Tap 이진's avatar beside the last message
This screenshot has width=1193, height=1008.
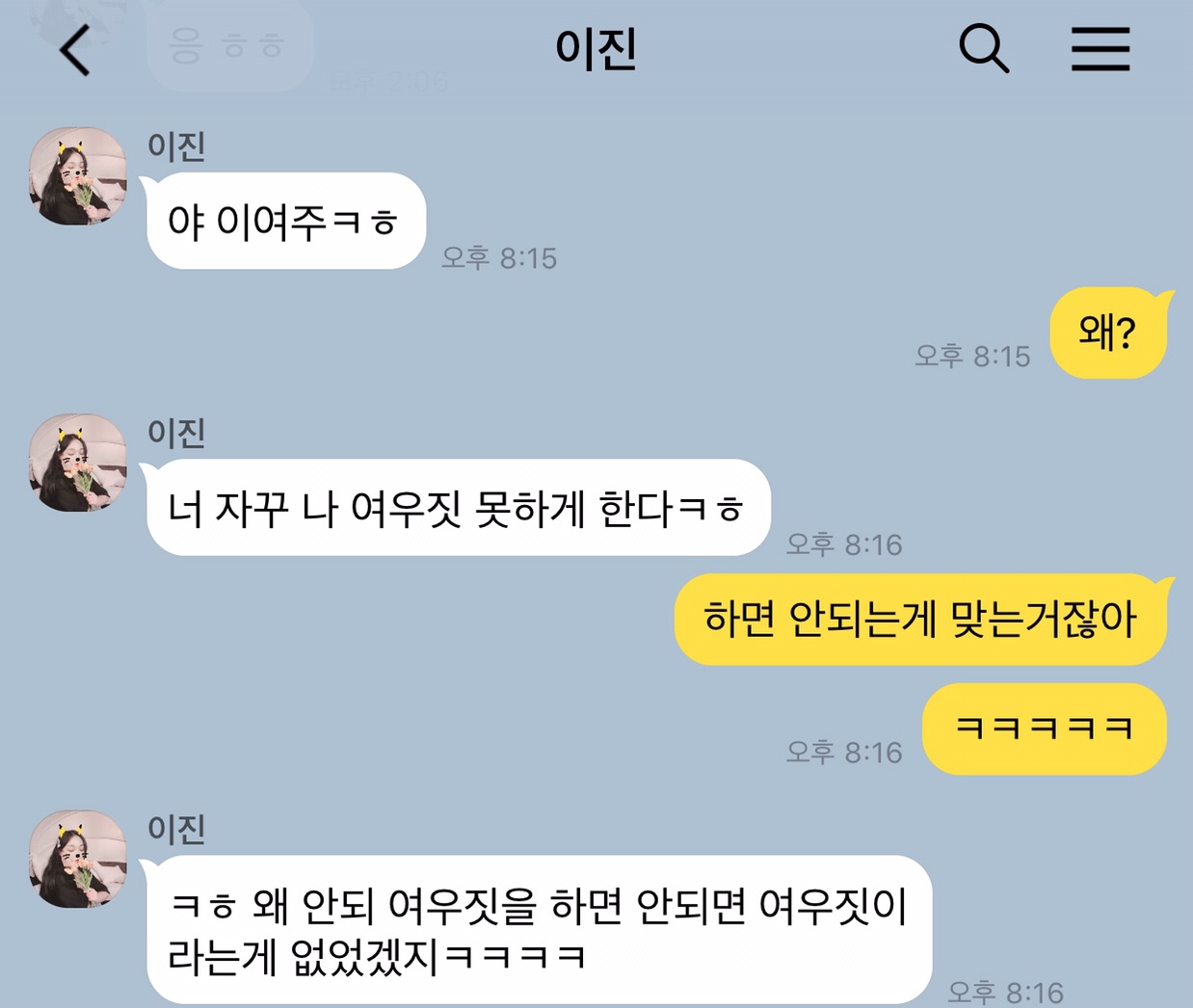point(78,859)
